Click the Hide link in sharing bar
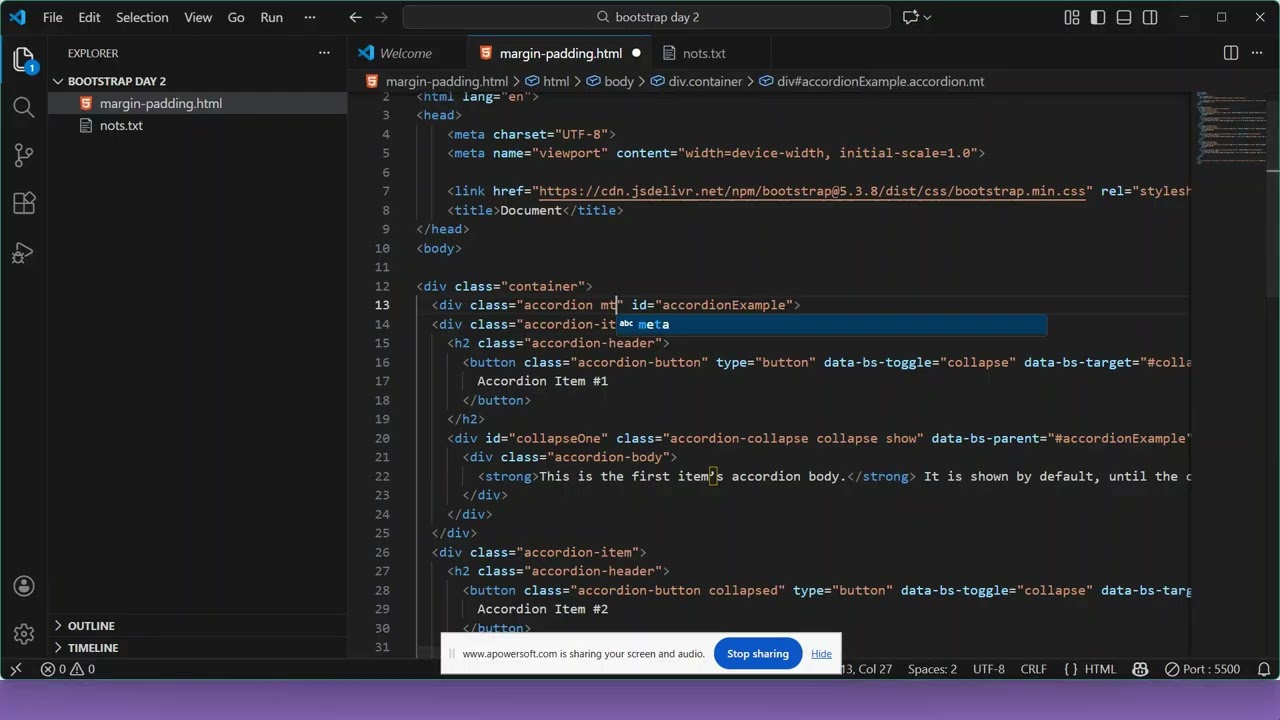1280x720 pixels. coord(821,654)
